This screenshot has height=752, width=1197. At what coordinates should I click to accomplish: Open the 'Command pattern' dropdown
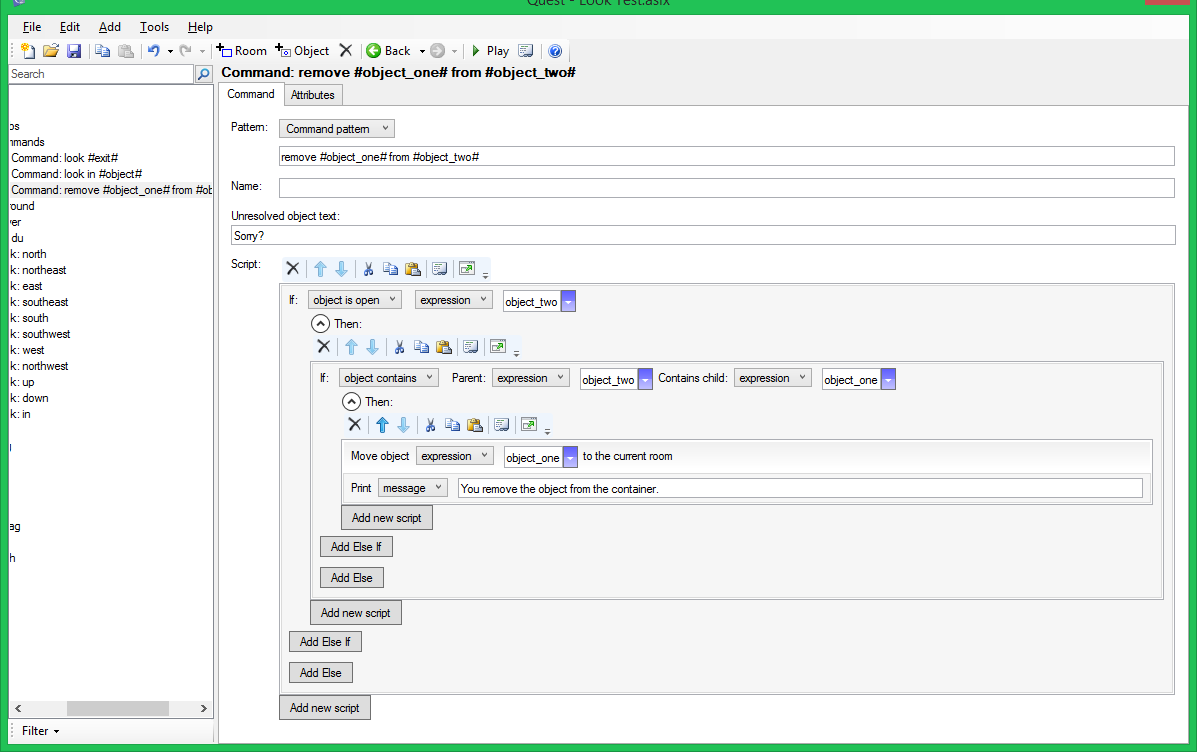(x=337, y=129)
